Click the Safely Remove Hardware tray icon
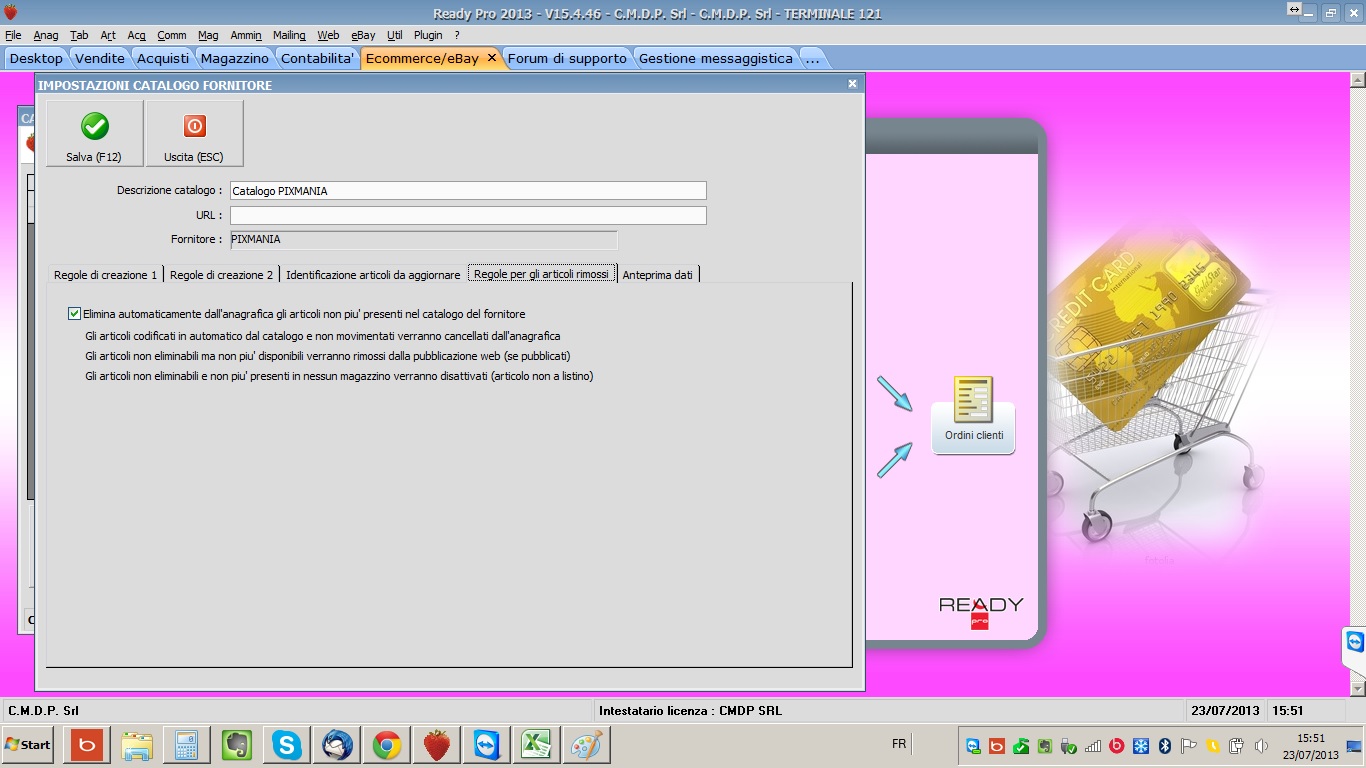The height and width of the screenshot is (768, 1366). coord(1068,746)
